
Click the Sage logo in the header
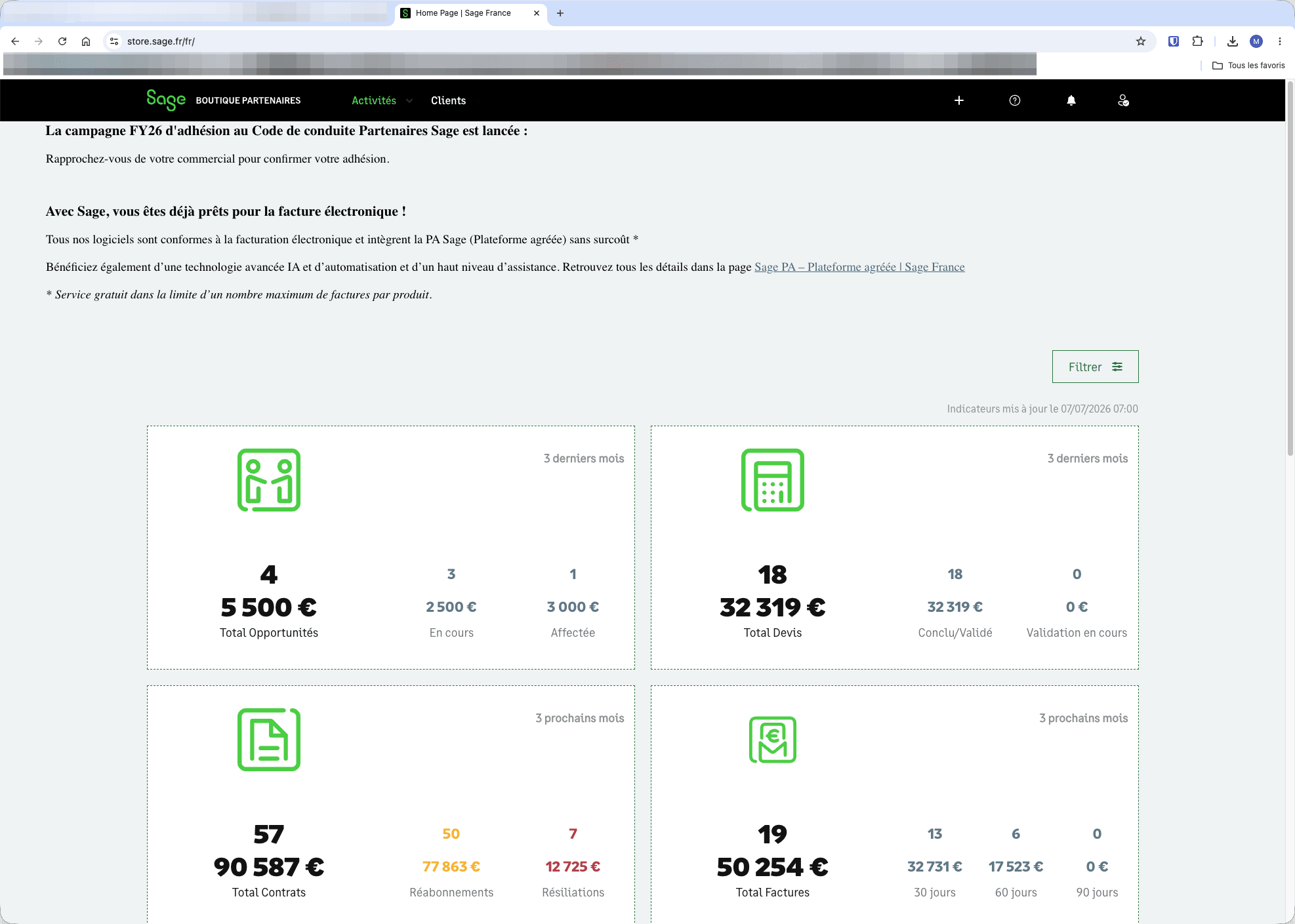[x=166, y=100]
